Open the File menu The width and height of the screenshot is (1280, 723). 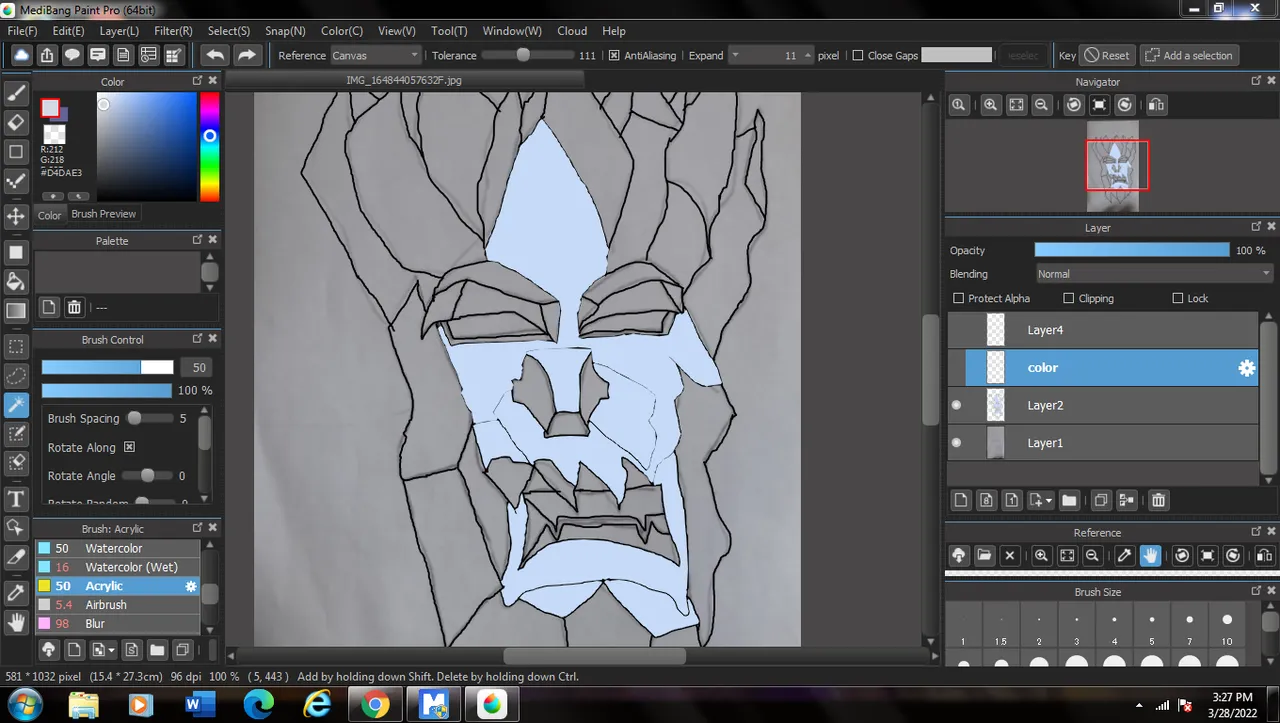click(x=22, y=31)
